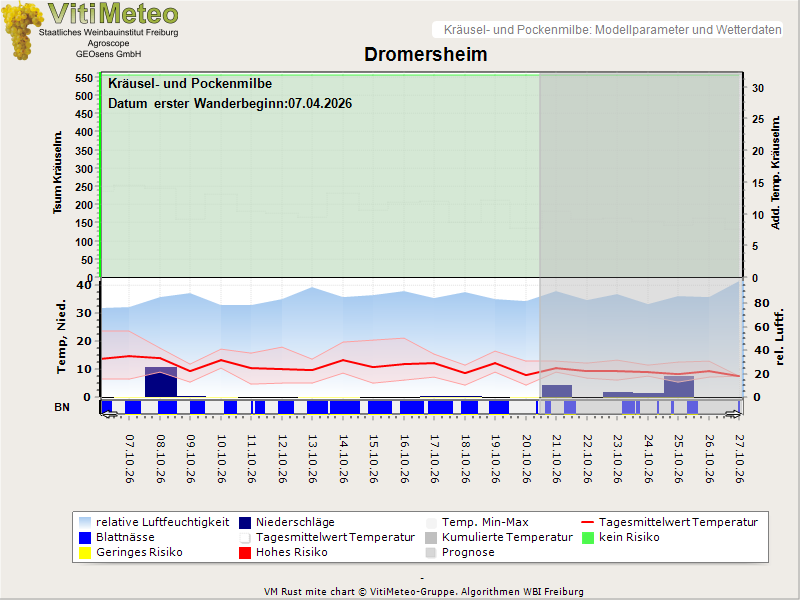Click the blue Blattnässe legend swatch
The height and width of the screenshot is (600, 800).
(x=85, y=537)
